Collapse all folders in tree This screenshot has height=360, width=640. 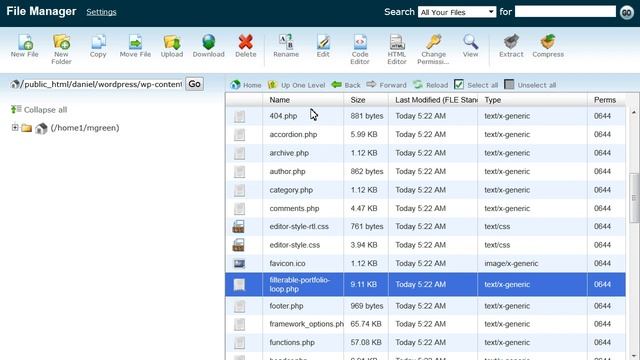point(39,110)
